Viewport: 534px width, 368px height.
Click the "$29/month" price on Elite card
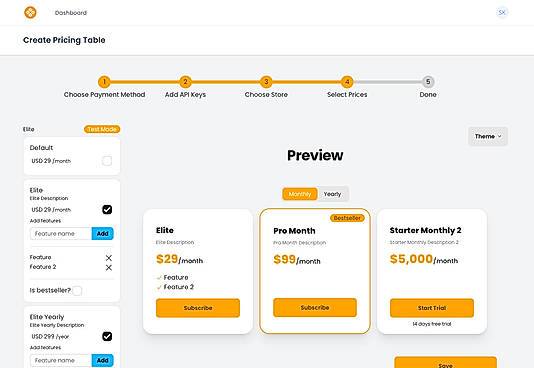tap(179, 259)
